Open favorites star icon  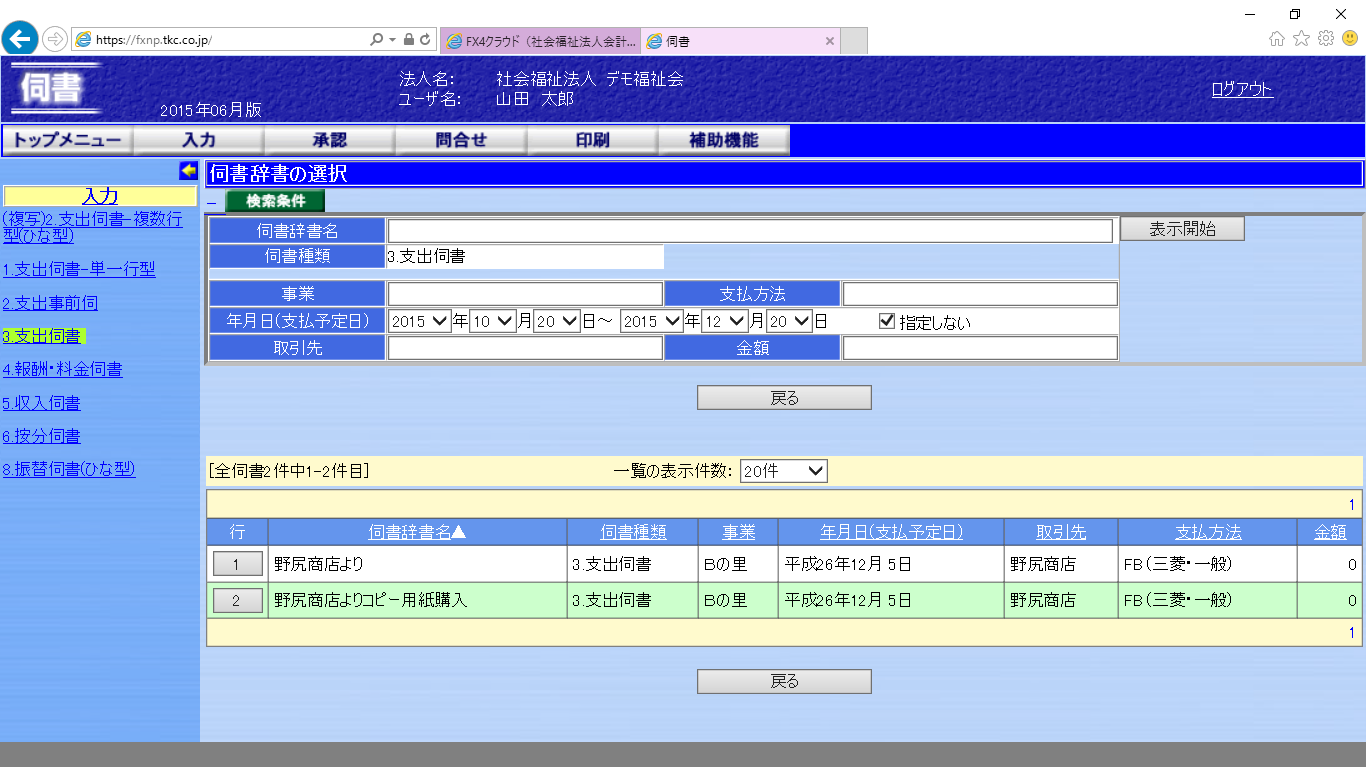[x=1301, y=39]
